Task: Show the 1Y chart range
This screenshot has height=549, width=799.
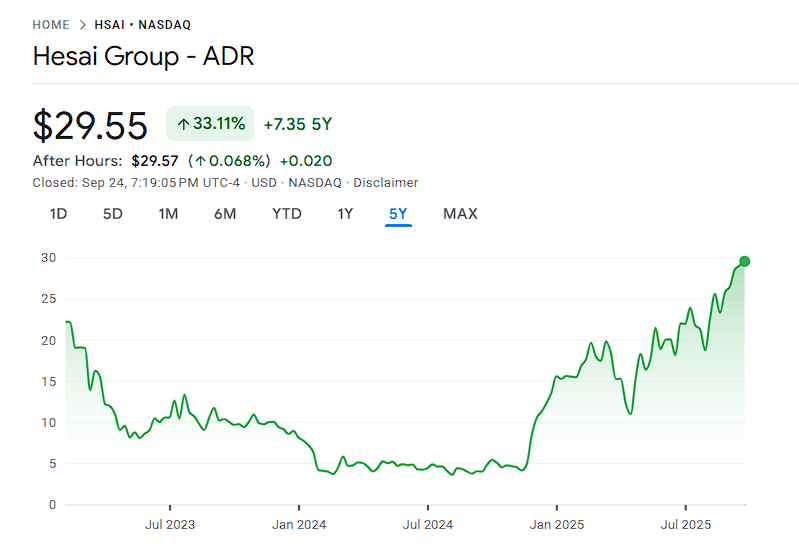Action: coord(345,214)
